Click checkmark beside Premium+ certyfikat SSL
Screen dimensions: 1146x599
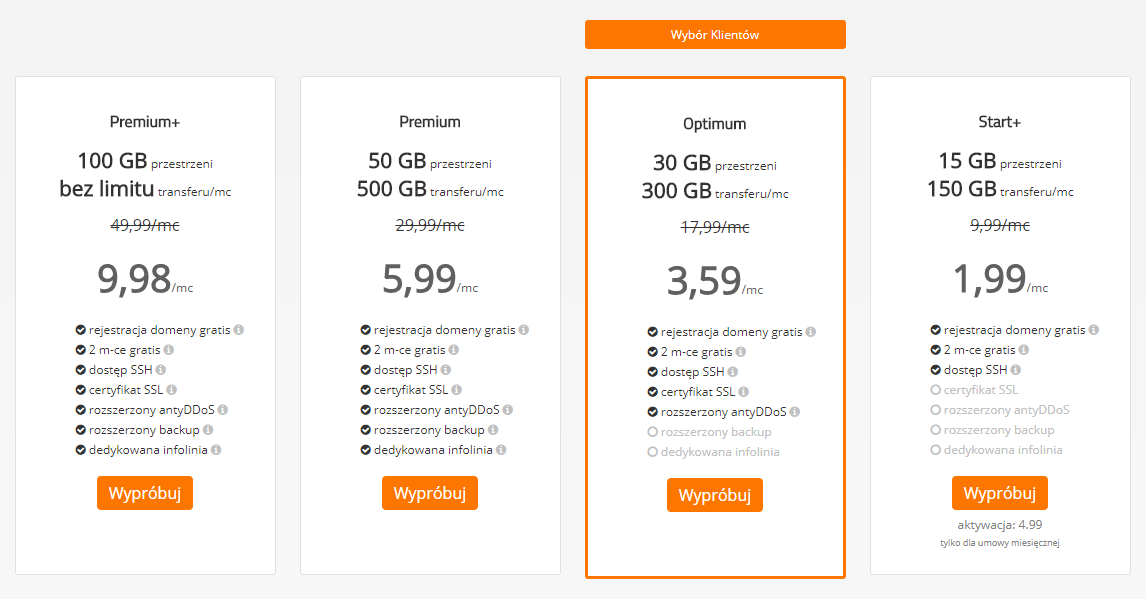pyautogui.click(x=80, y=390)
